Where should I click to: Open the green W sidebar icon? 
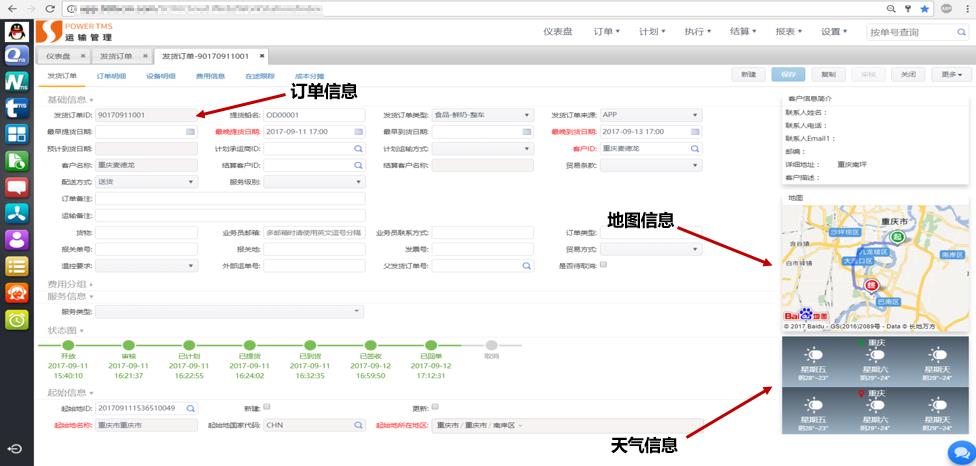click(17, 81)
